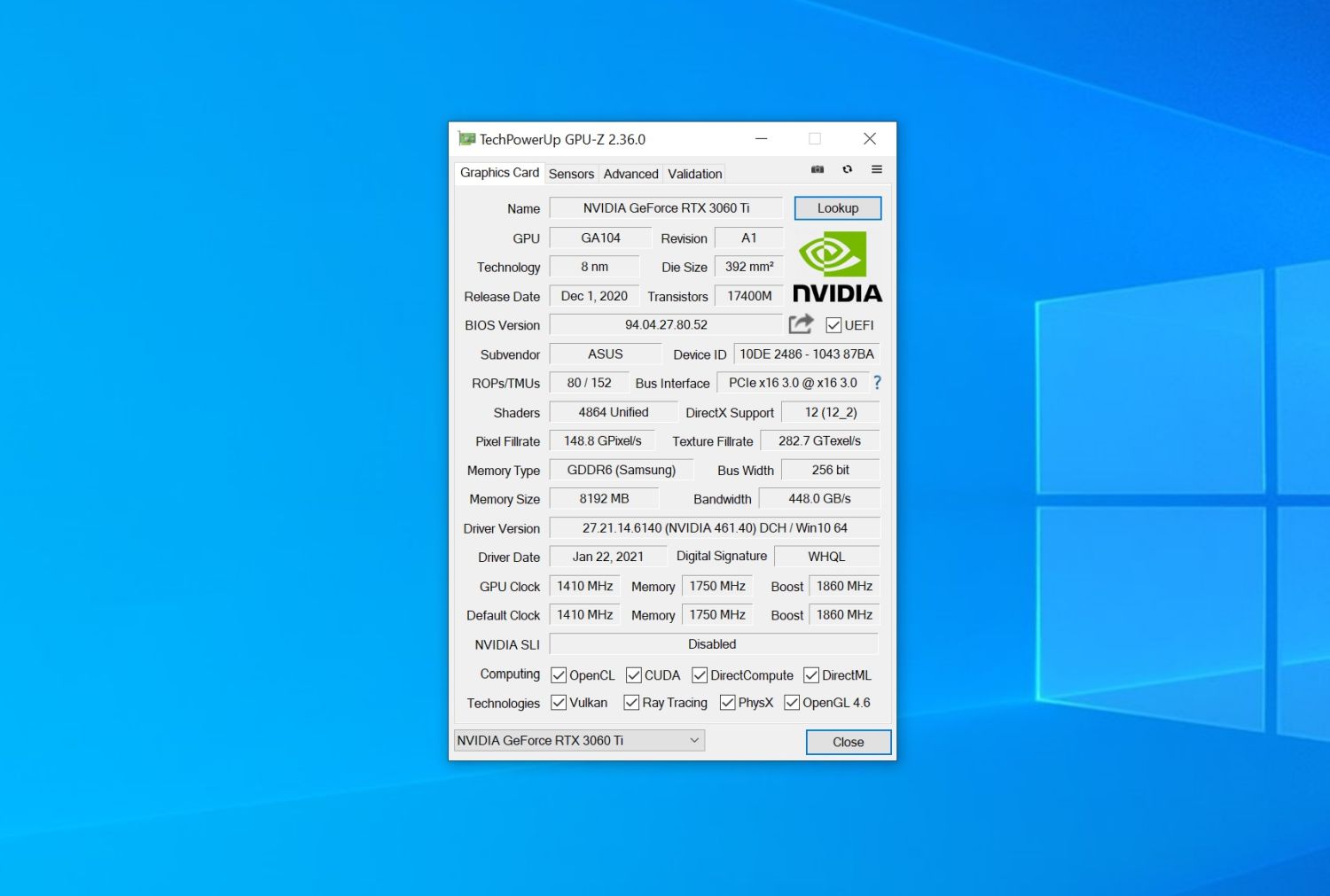Screen dimensions: 1330x896
Task: Click the Shaders field 4864 Unified
Action: coord(614,412)
